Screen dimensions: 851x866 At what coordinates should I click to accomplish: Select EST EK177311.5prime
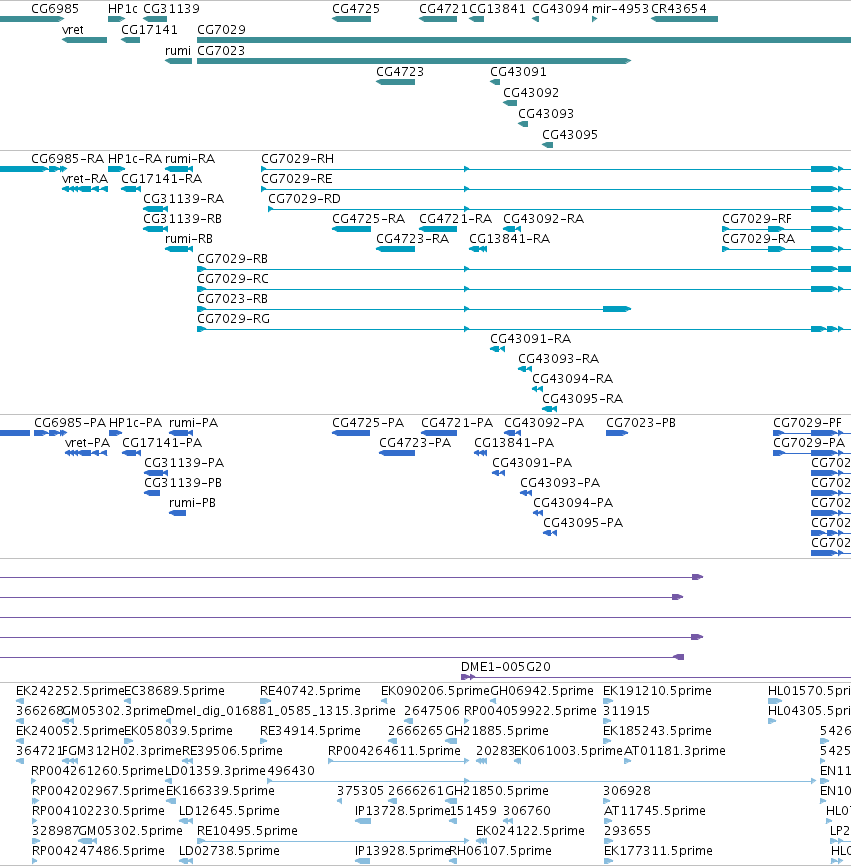[658, 851]
